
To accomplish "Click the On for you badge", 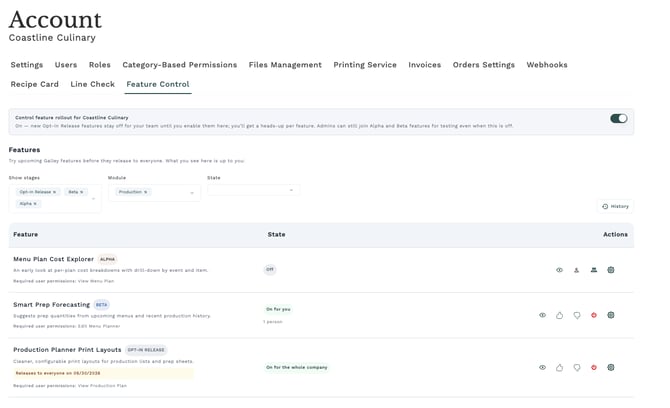I will click(278, 309).
